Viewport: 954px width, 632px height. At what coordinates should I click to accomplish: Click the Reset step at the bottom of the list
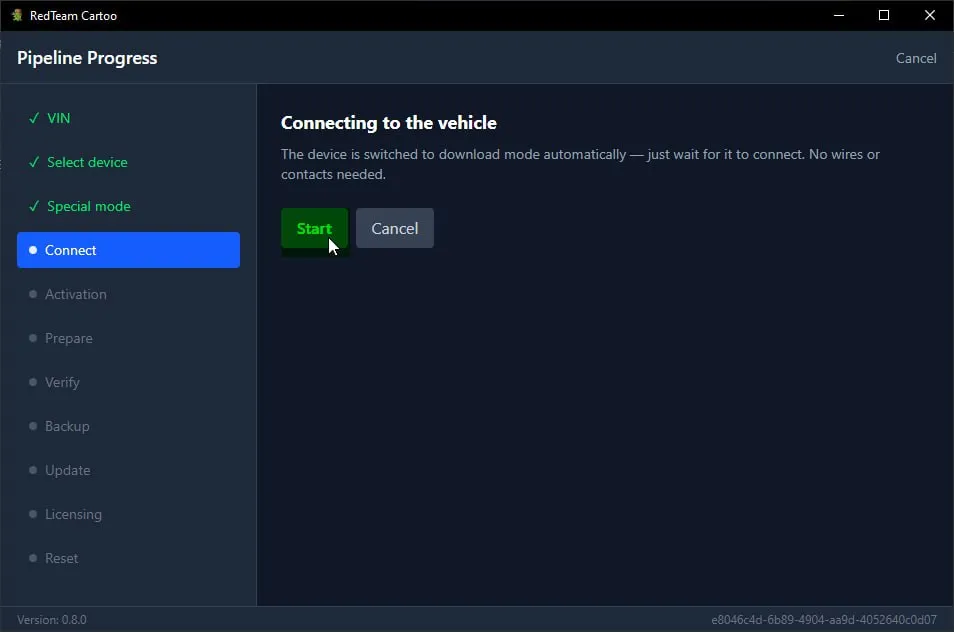128,558
